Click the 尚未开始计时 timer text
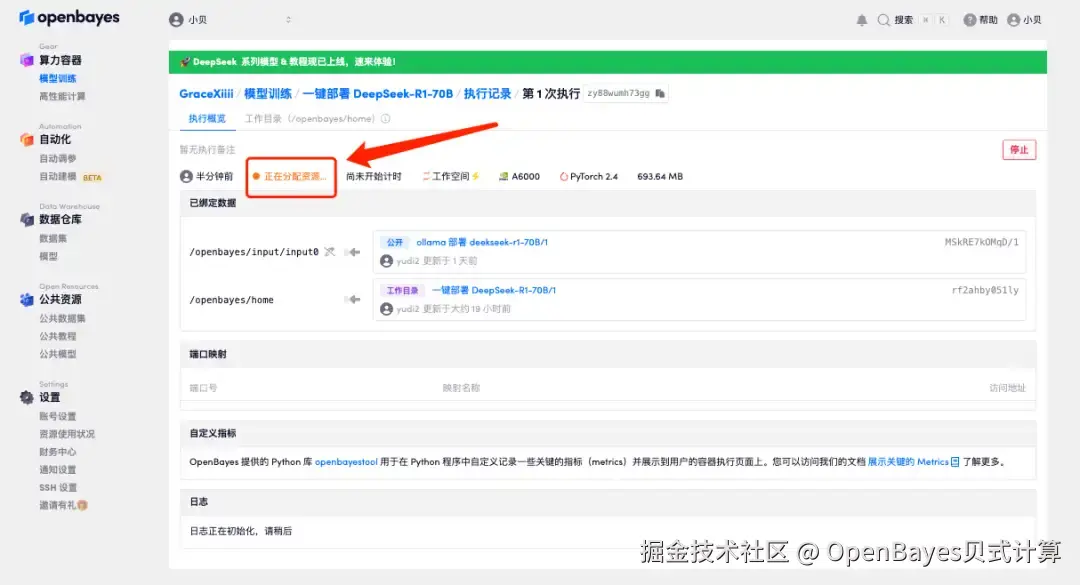1080x585 pixels. [373, 176]
